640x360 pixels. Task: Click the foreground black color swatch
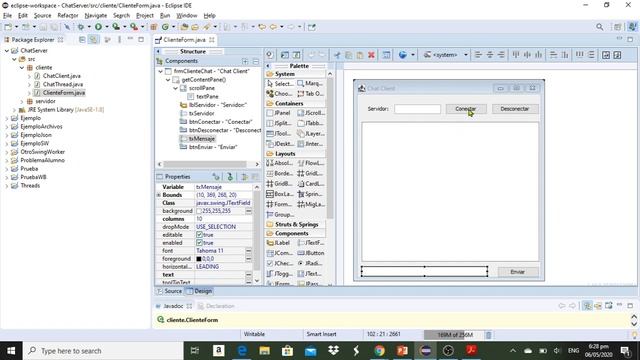click(199, 259)
